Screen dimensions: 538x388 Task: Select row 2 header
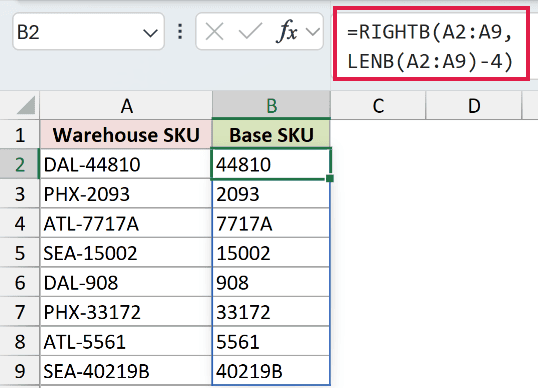20,164
